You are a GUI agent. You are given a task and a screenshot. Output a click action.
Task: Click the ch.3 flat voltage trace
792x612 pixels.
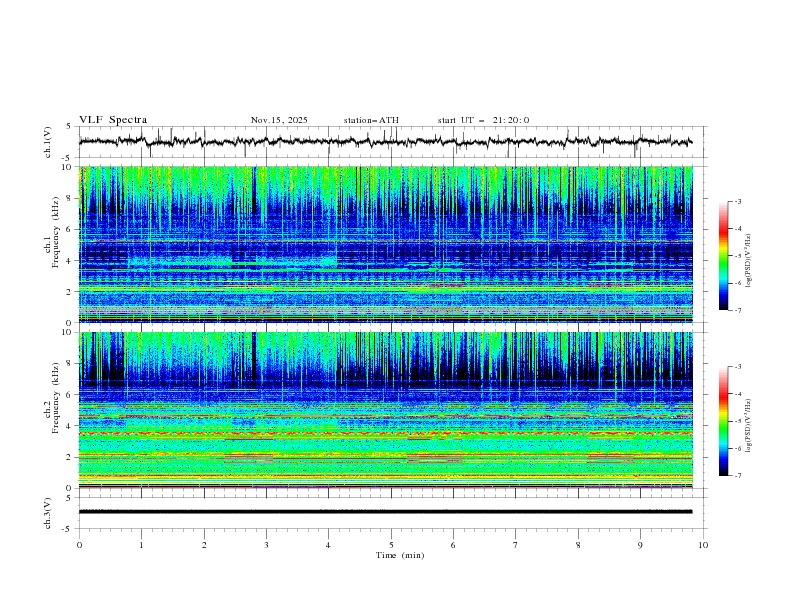click(386, 512)
